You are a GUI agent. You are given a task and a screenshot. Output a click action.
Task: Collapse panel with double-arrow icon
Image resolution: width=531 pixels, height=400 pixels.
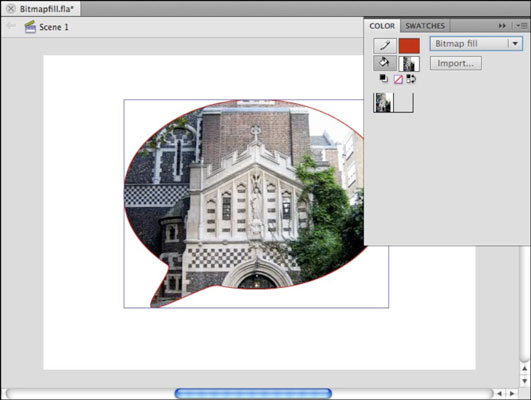[502, 26]
